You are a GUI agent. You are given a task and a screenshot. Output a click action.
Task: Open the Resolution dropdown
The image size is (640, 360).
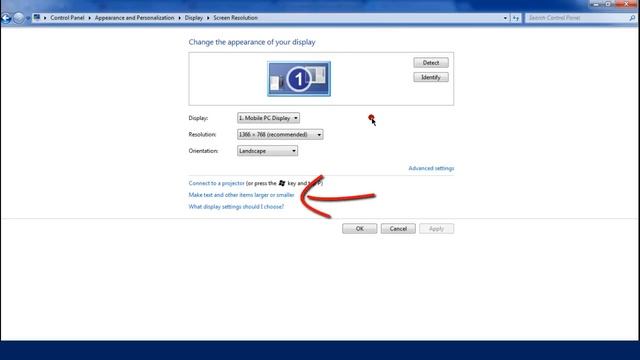pos(280,134)
